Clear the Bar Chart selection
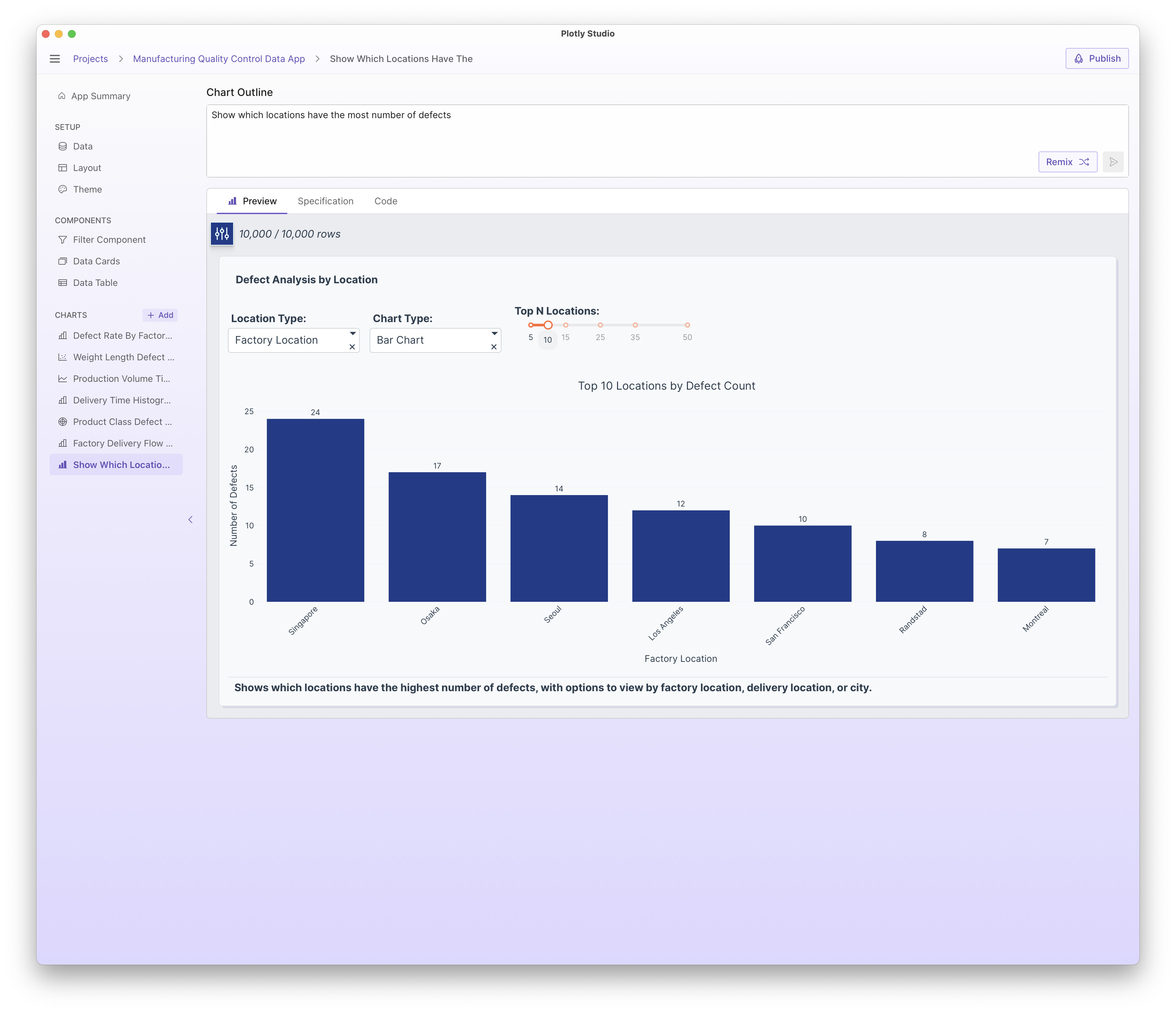The image size is (1176, 1013). (x=494, y=347)
